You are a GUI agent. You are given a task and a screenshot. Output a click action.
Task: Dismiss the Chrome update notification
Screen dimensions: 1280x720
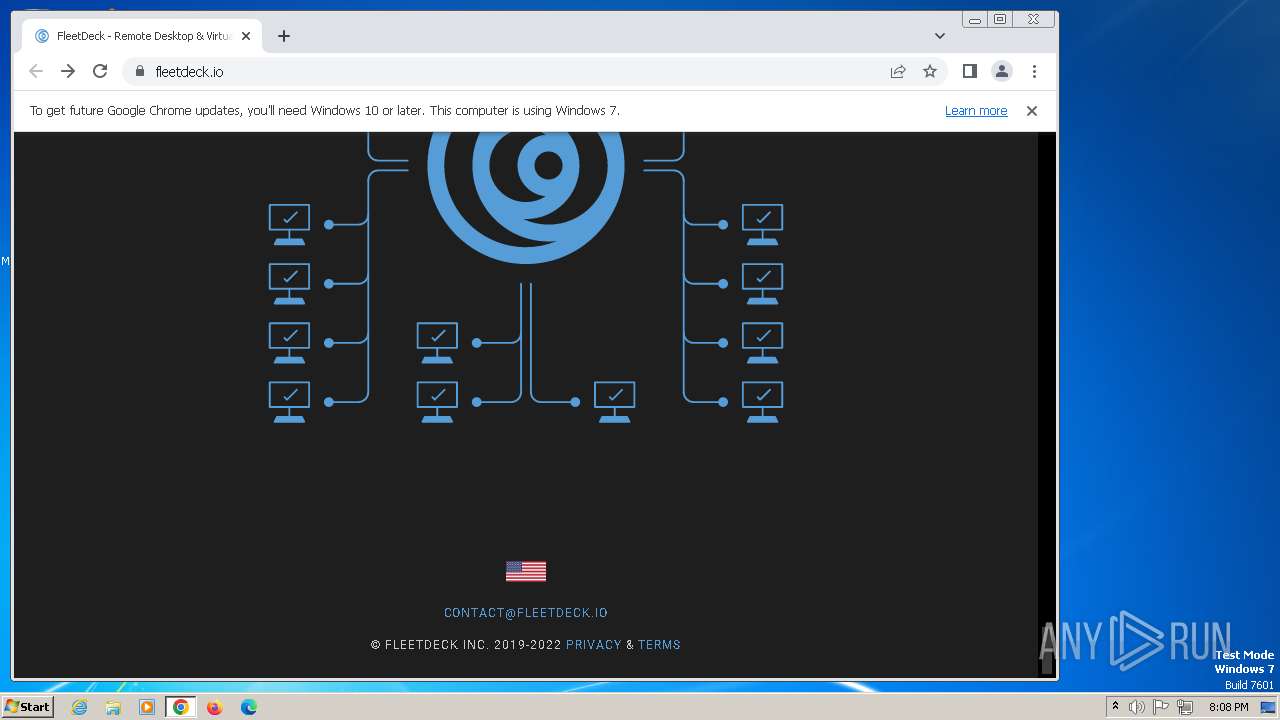(1032, 111)
